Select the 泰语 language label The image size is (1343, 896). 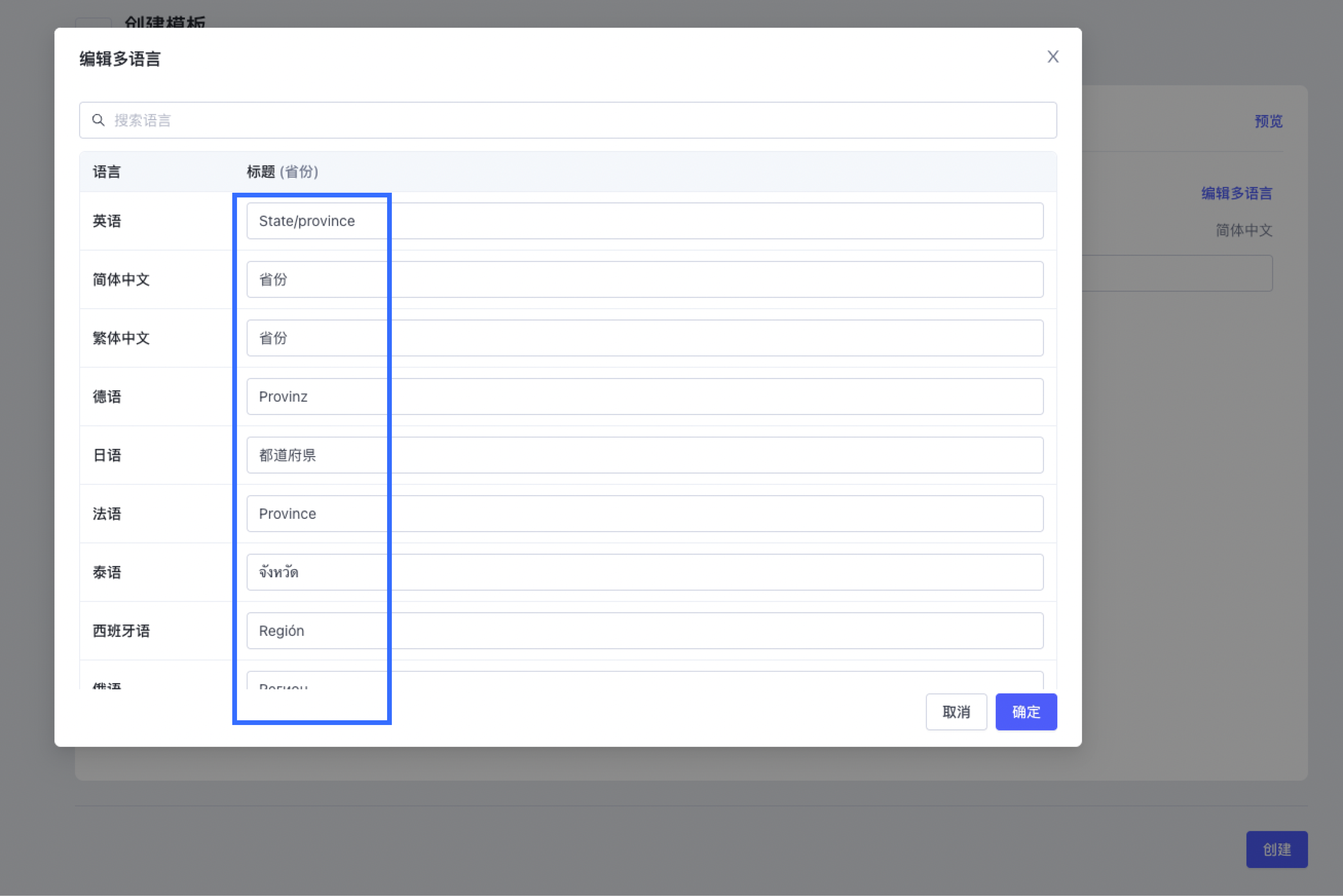(x=107, y=572)
